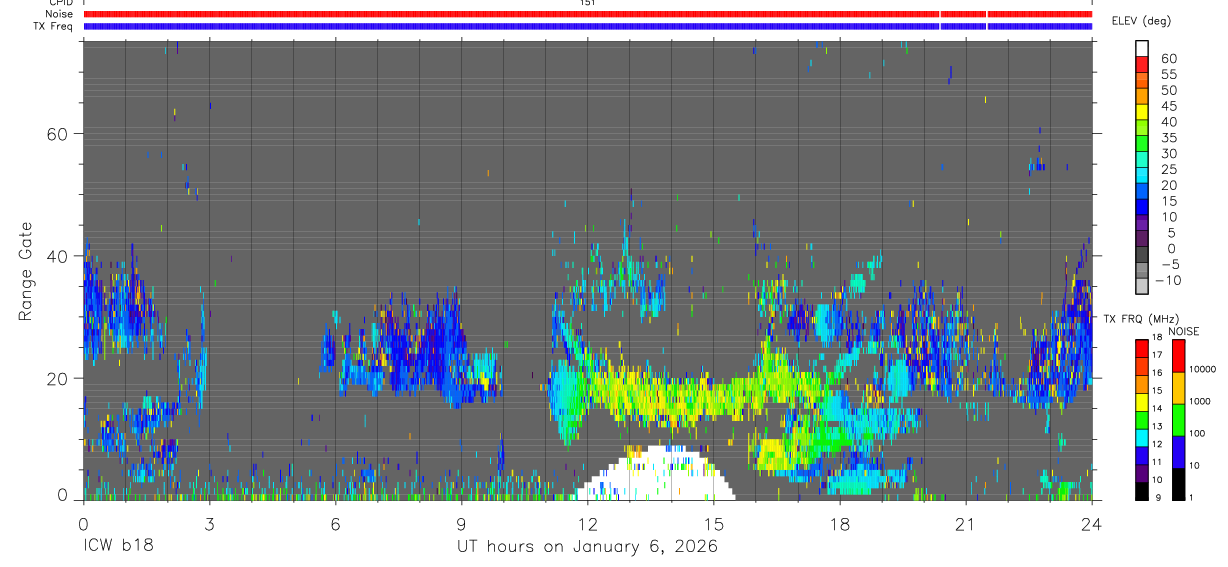The height and width of the screenshot is (567, 1228).
Task: Click 'UT hours on January 6, 2026' axis title
Action: [587, 547]
